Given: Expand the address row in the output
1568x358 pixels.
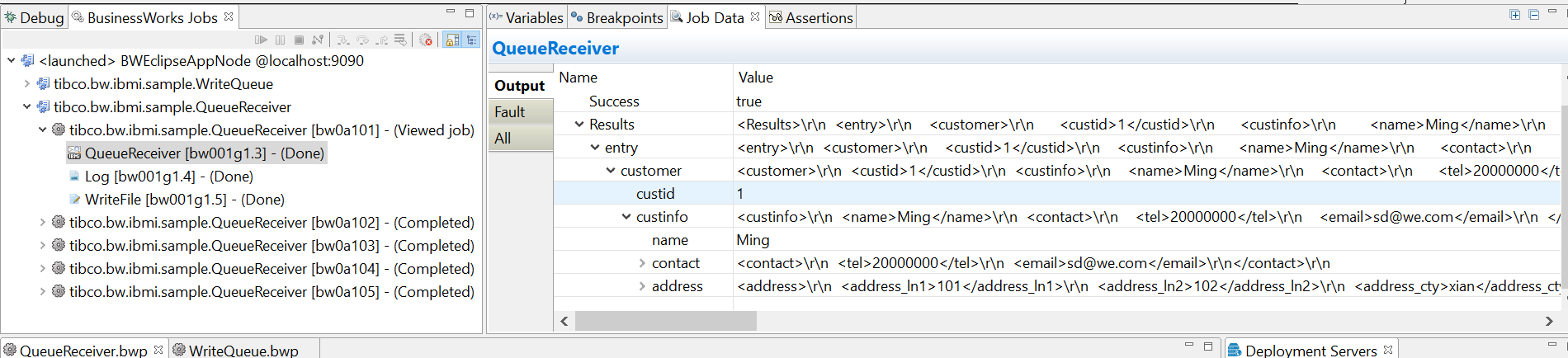Looking at the screenshot, I should [x=642, y=286].
